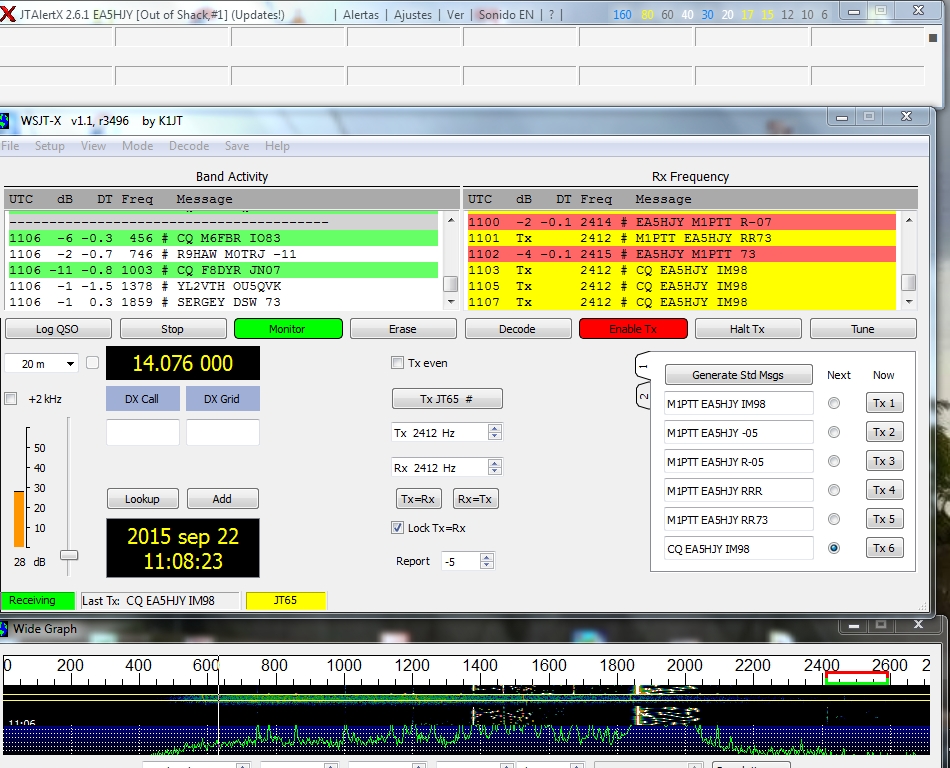Click the Lookup button
Screen dimensions: 950x768
pyautogui.click(x=142, y=499)
